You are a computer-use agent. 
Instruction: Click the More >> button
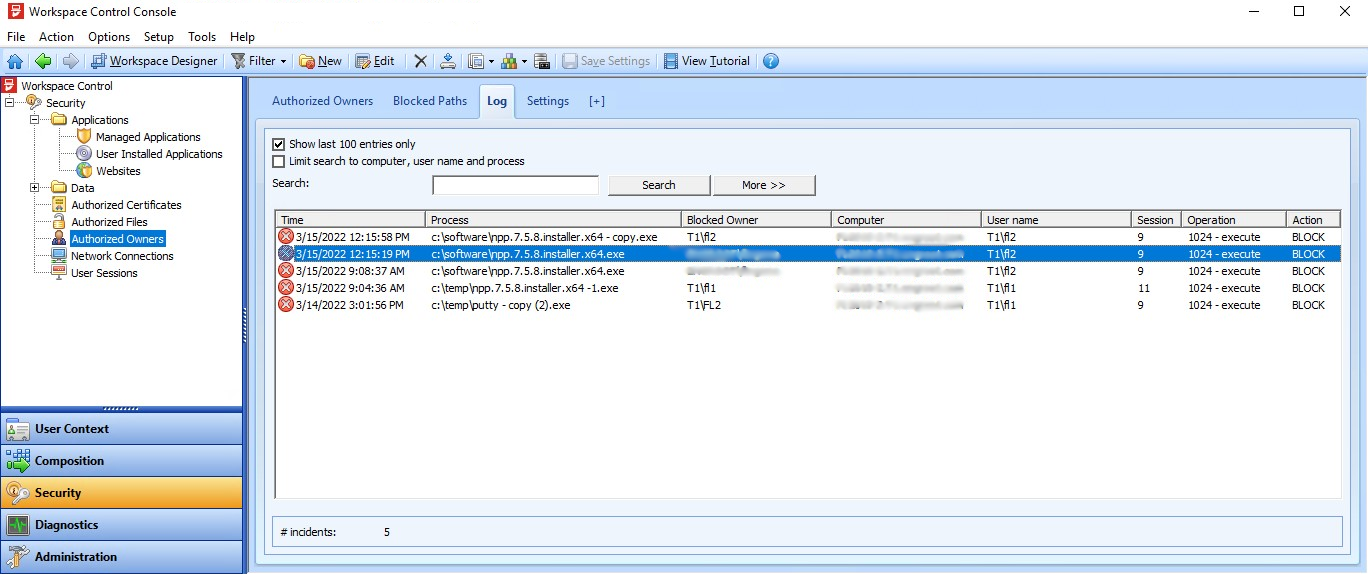pos(764,185)
